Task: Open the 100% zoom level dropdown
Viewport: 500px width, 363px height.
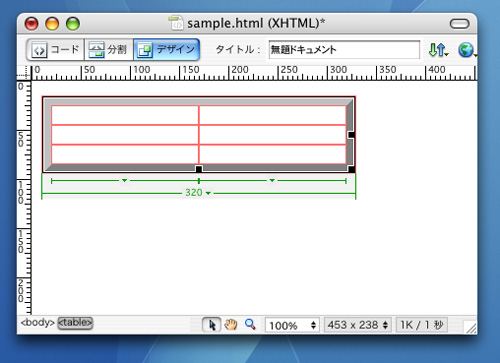Action: [292, 325]
